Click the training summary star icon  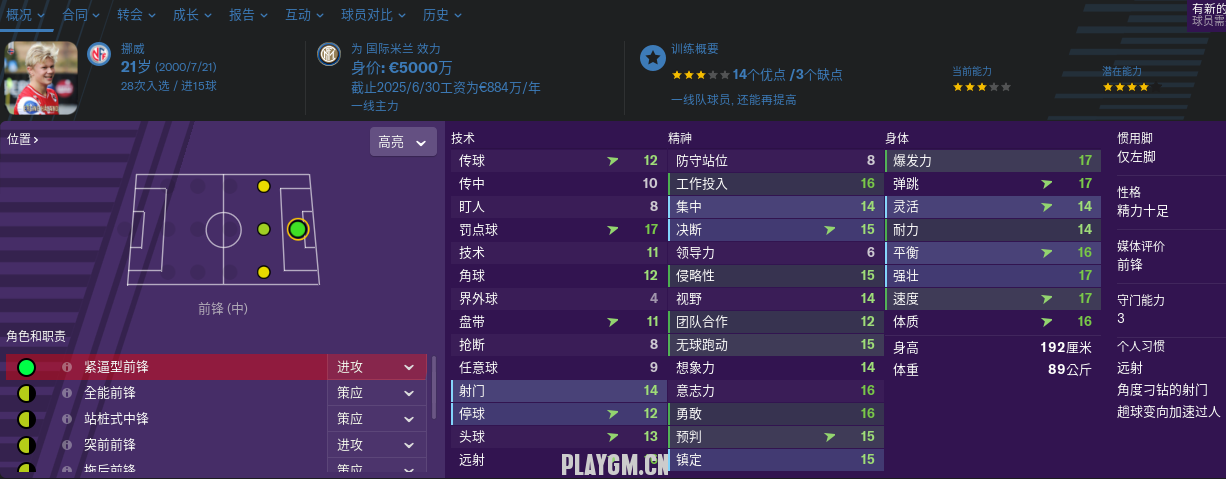[x=652, y=58]
